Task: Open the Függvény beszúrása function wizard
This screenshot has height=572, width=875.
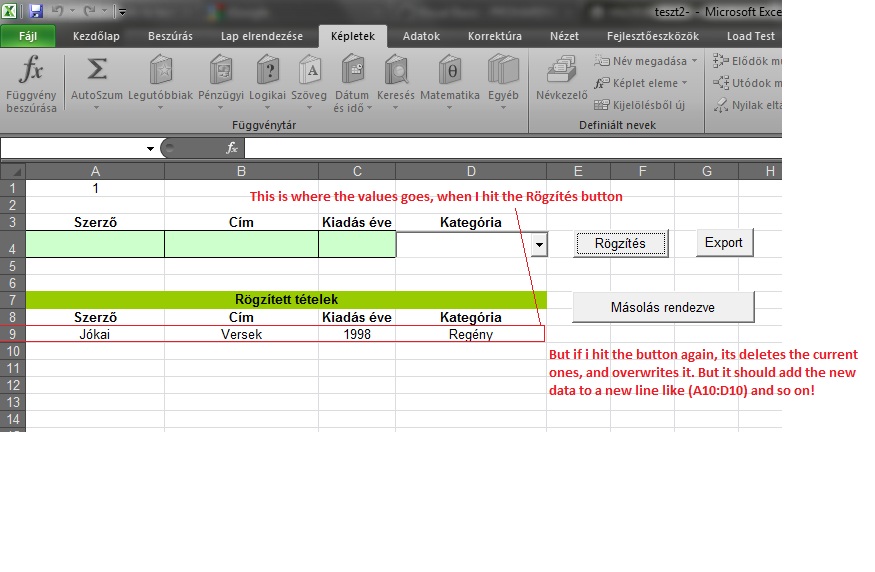Action: pyautogui.click(x=31, y=83)
